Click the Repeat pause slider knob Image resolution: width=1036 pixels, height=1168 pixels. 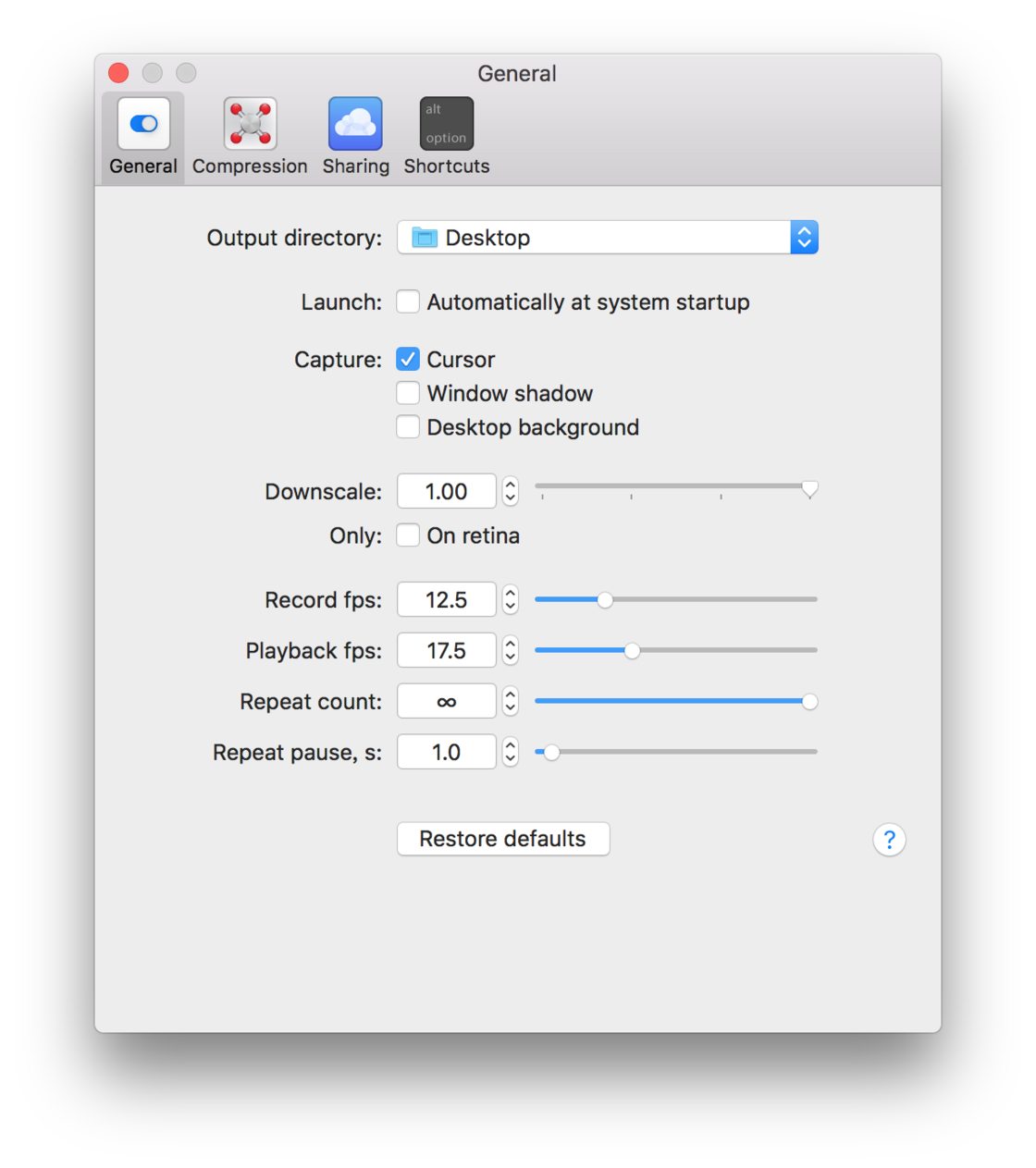[551, 753]
